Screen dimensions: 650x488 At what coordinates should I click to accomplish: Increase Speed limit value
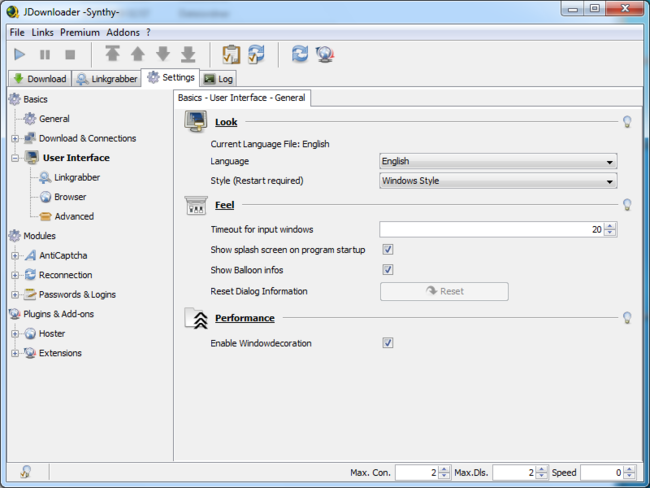coord(629,469)
